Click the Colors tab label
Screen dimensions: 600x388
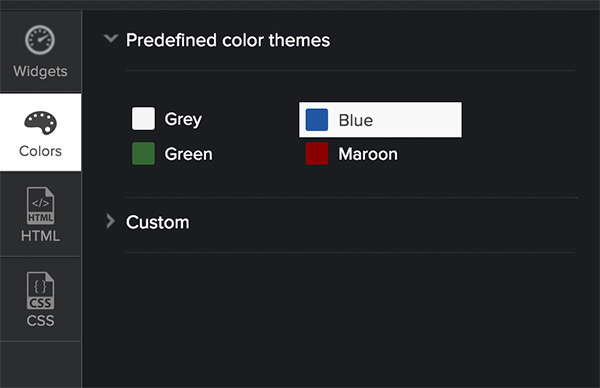pyautogui.click(x=40, y=151)
